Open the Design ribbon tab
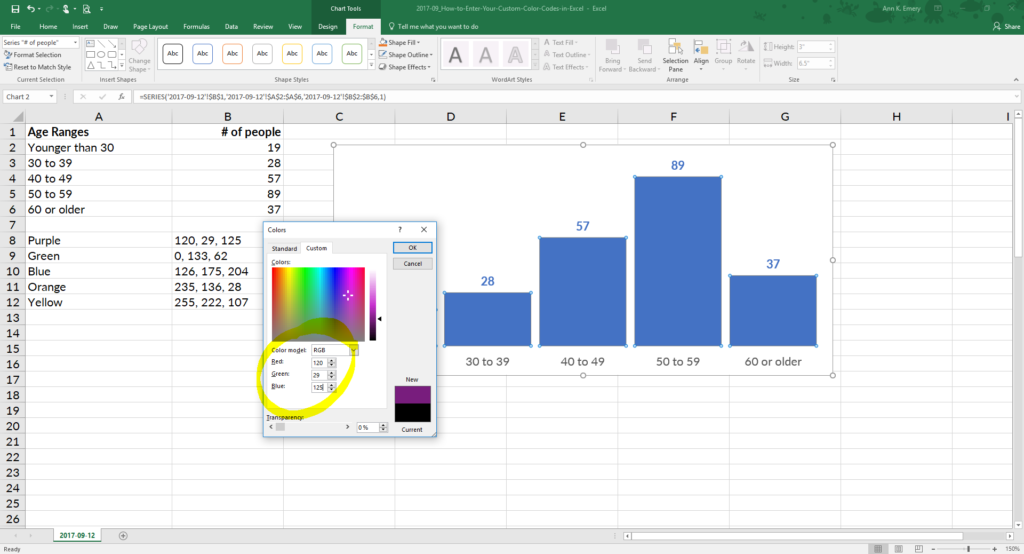Screen dimensions: 1024x554 (x=327, y=27)
